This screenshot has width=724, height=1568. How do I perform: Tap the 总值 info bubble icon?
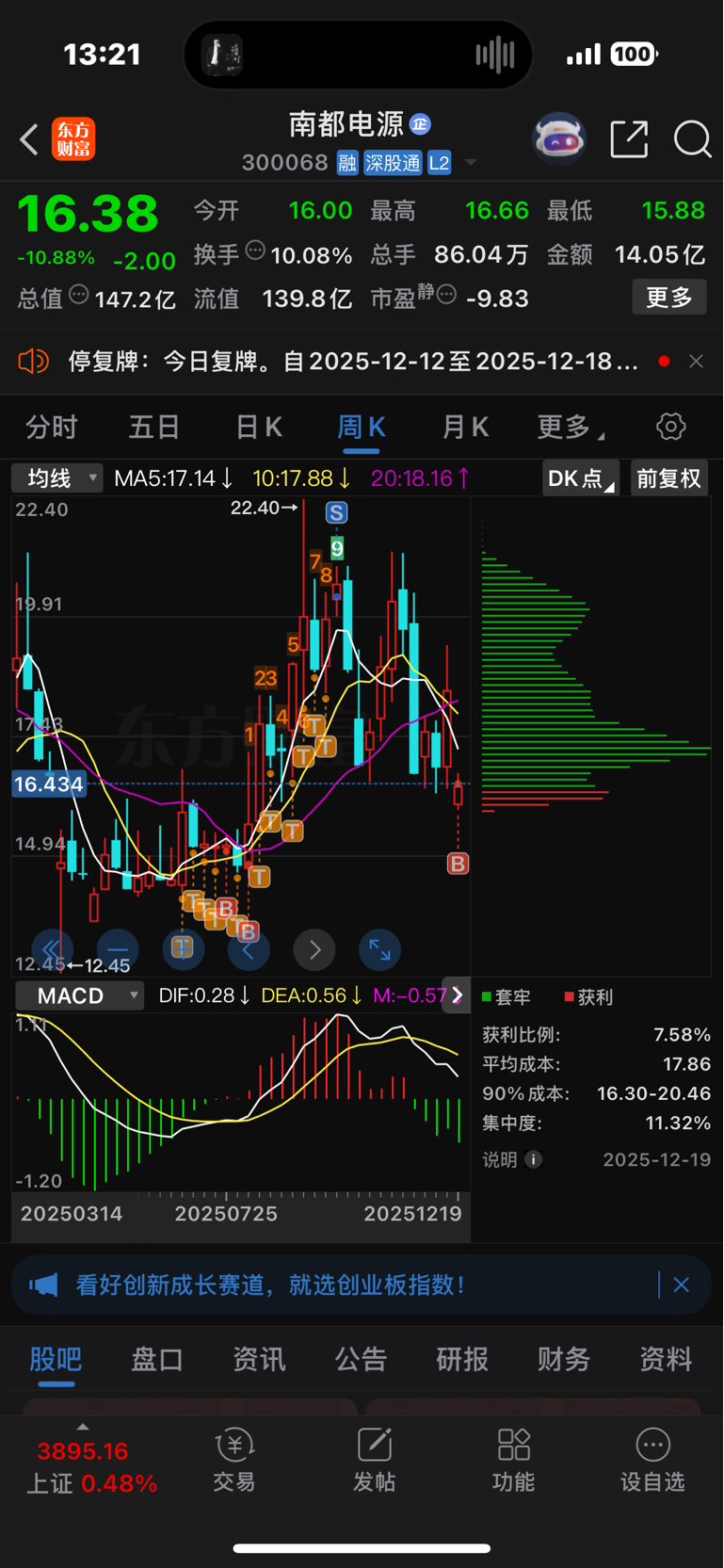79,295
